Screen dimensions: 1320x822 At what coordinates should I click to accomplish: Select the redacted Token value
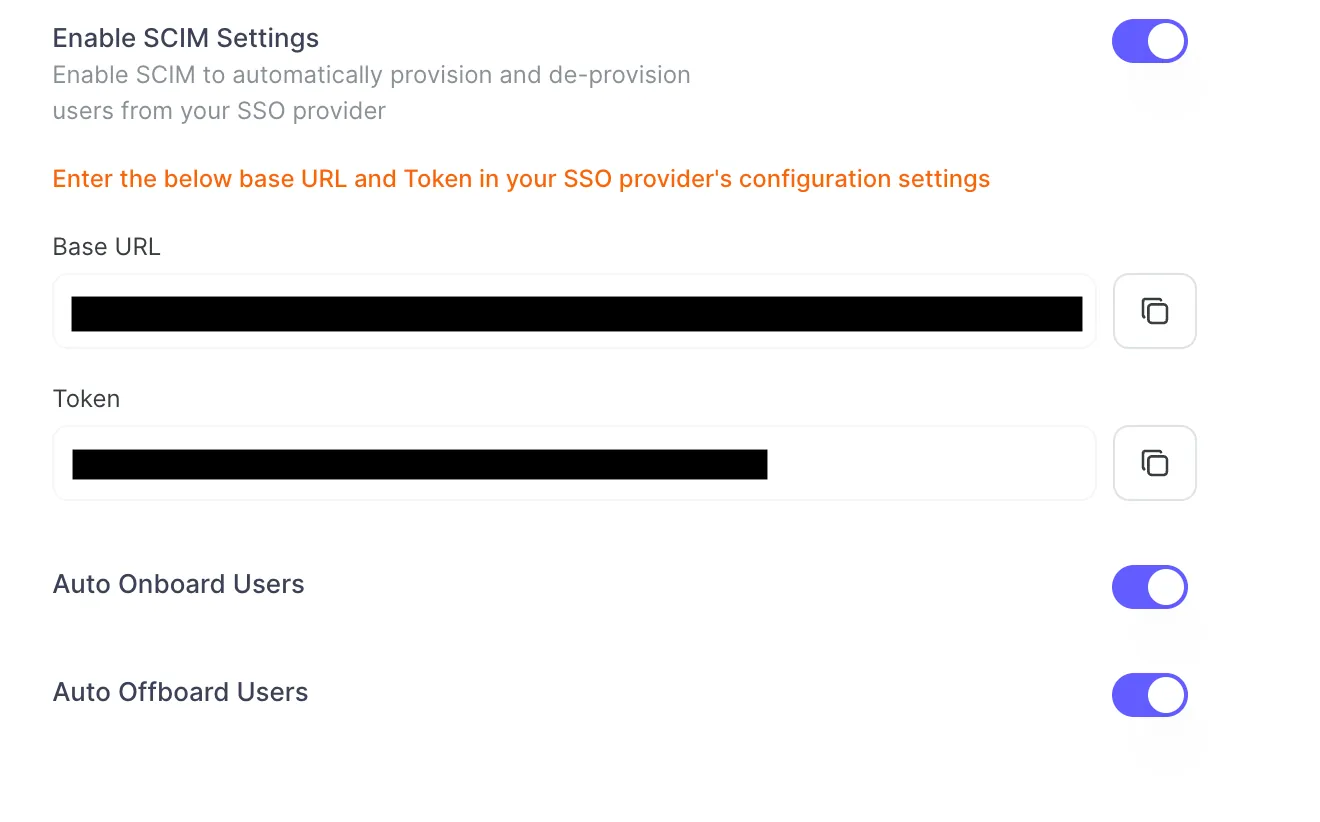click(x=418, y=463)
